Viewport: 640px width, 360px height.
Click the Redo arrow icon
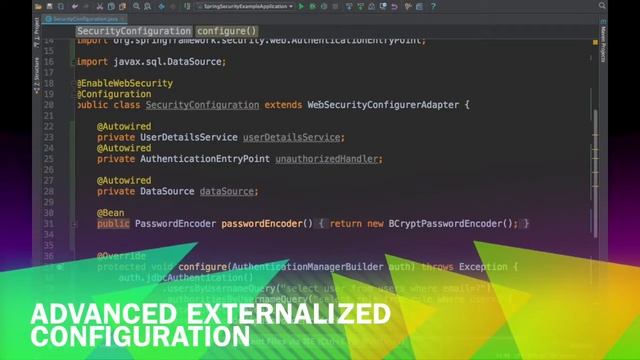click(x=86, y=6)
